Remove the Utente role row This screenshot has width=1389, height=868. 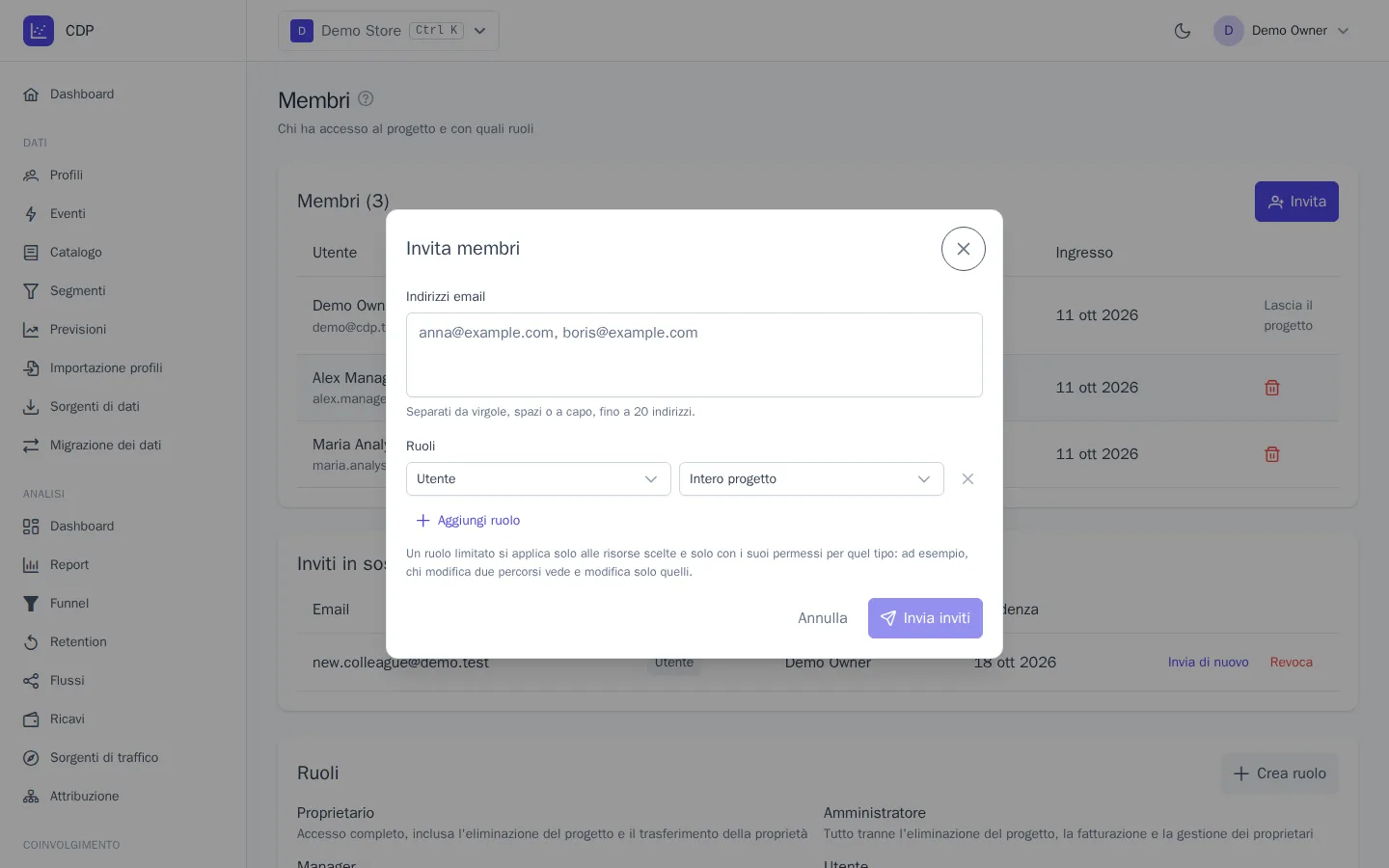click(967, 479)
